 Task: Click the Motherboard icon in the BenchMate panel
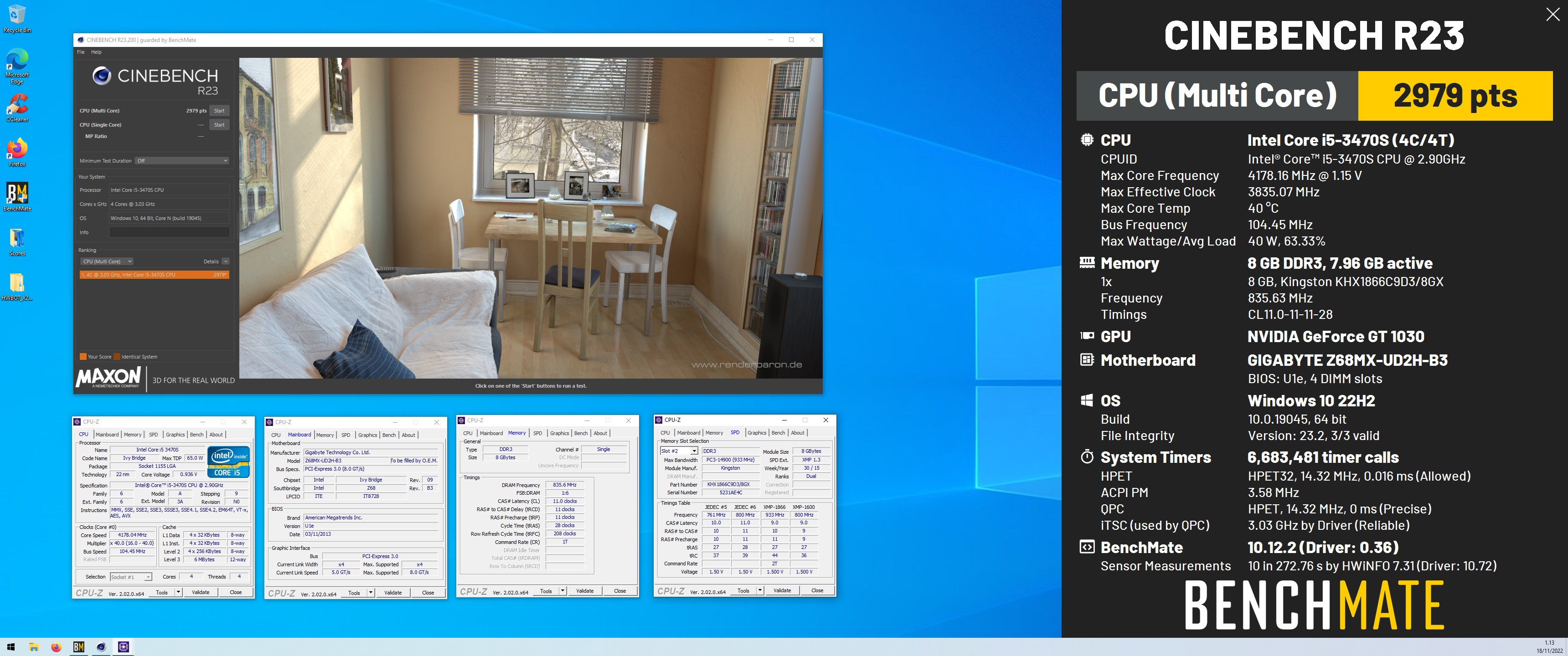pyautogui.click(x=1087, y=359)
